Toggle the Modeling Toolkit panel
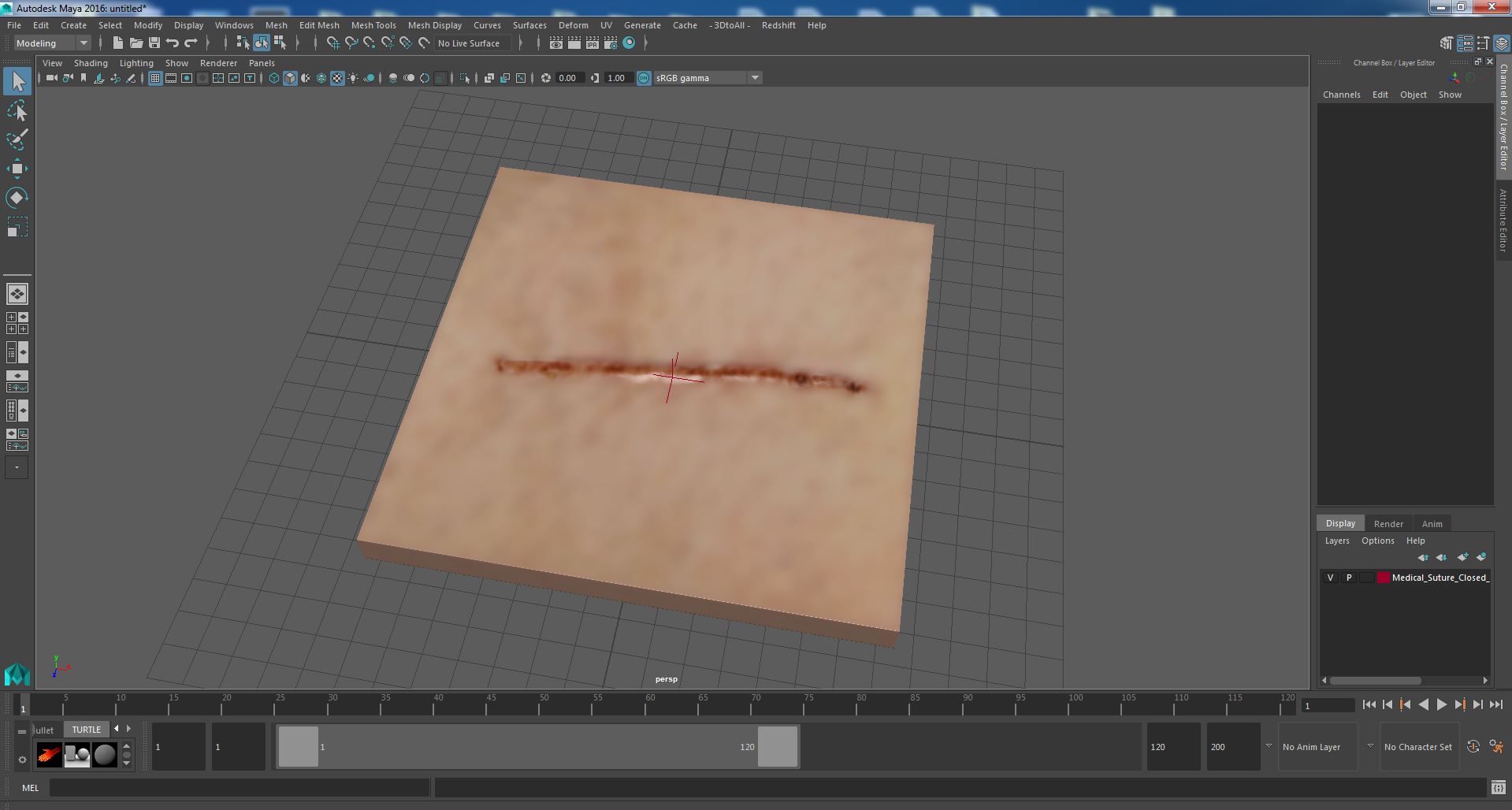Viewport: 1512px width, 810px height. point(1447,43)
